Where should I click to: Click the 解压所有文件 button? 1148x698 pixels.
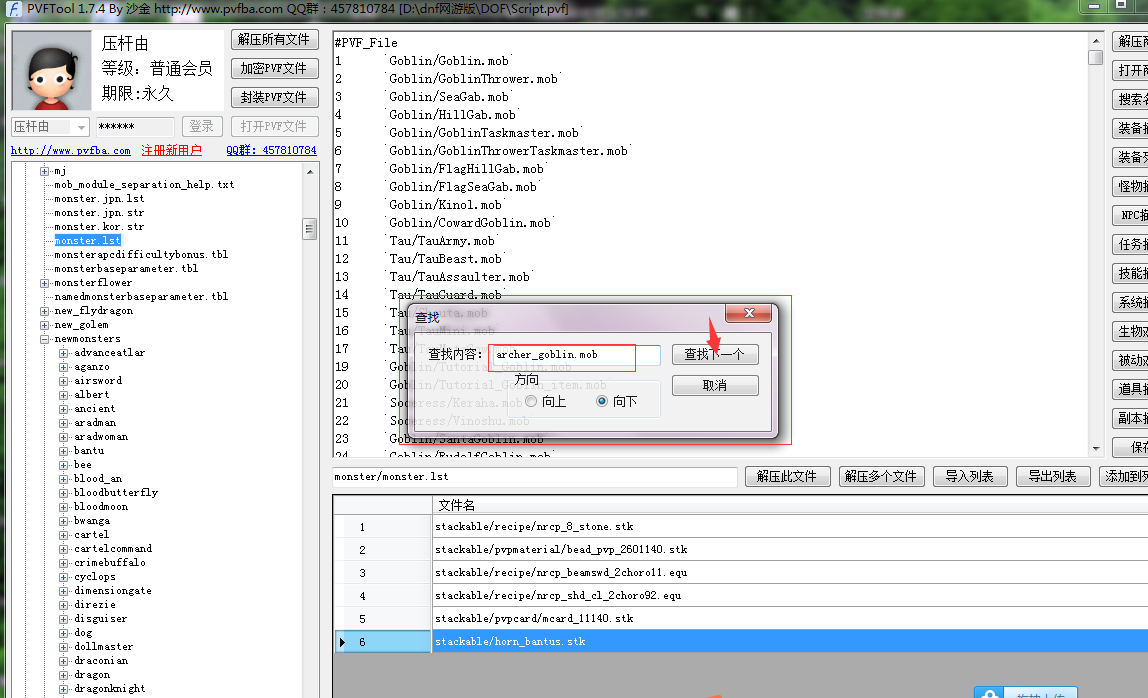pyautogui.click(x=275, y=40)
